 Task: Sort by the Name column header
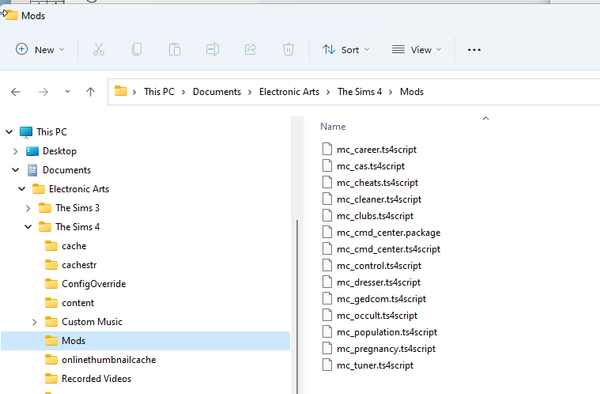coord(333,127)
